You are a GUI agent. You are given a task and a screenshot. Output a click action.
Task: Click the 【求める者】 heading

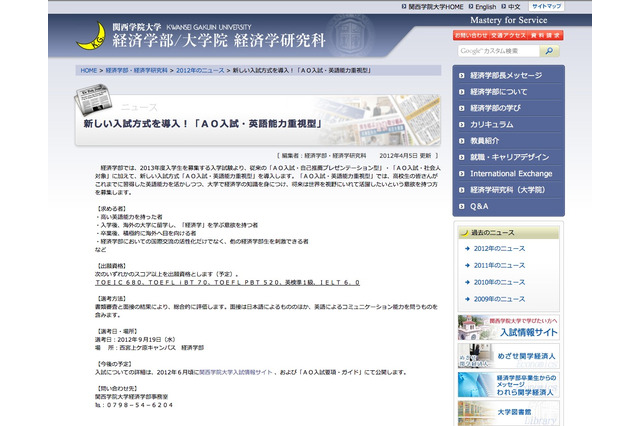click(111, 209)
